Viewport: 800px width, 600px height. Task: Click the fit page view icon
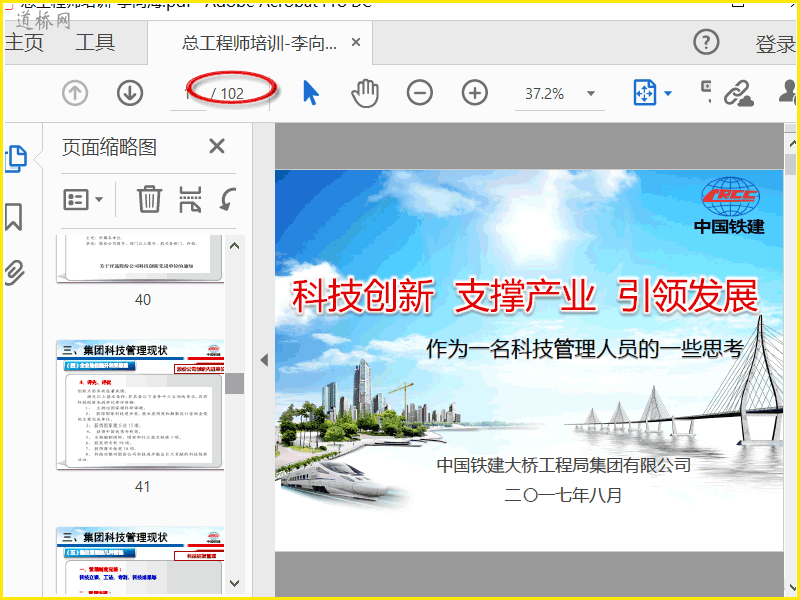pyautogui.click(x=644, y=93)
